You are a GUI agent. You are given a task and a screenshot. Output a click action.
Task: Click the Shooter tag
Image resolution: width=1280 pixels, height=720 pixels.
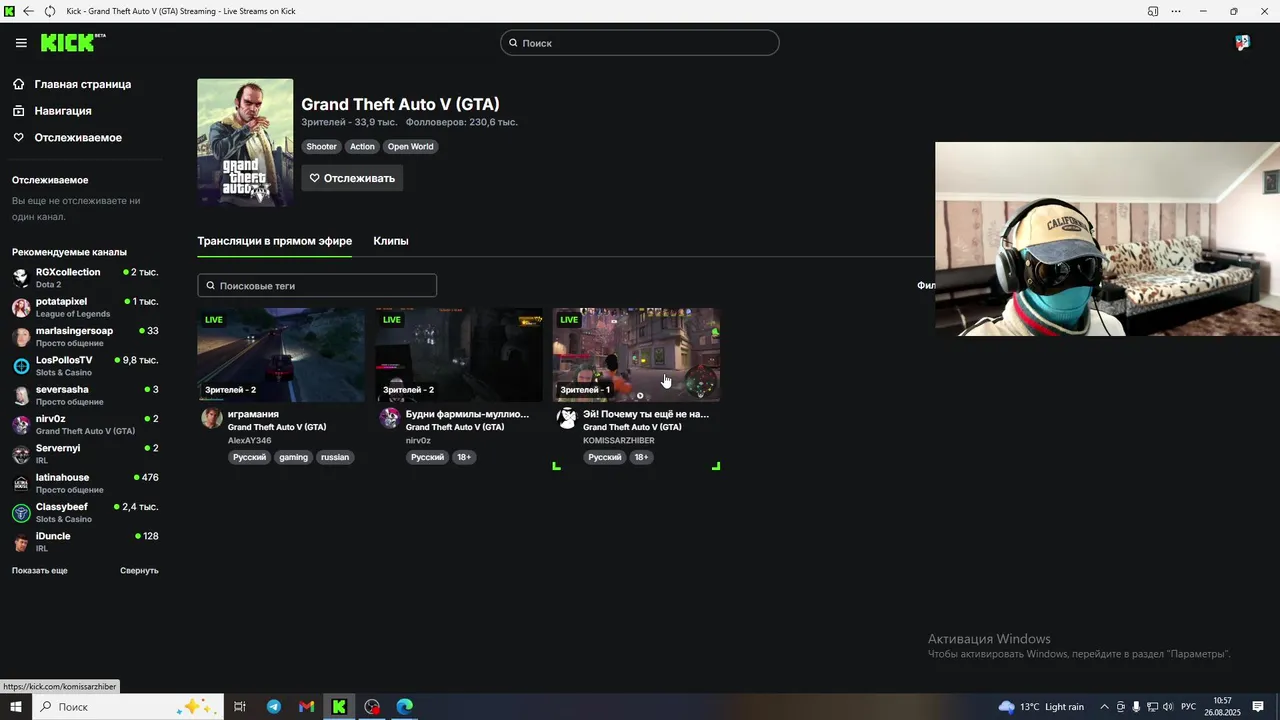tap(321, 147)
